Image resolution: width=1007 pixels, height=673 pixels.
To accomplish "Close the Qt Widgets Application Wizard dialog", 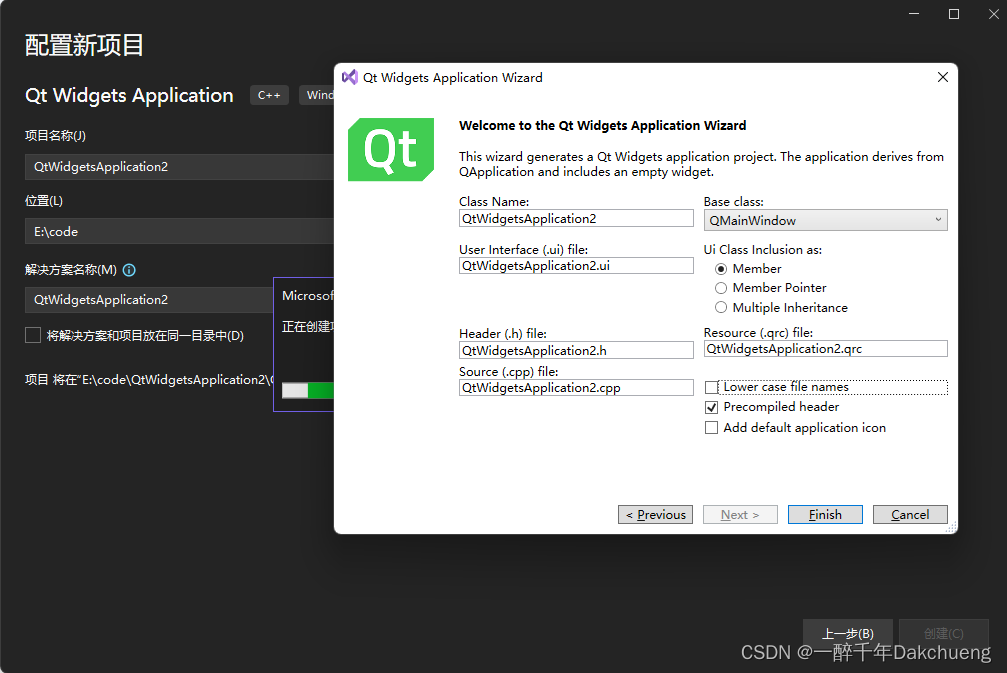I will (942, 77).
